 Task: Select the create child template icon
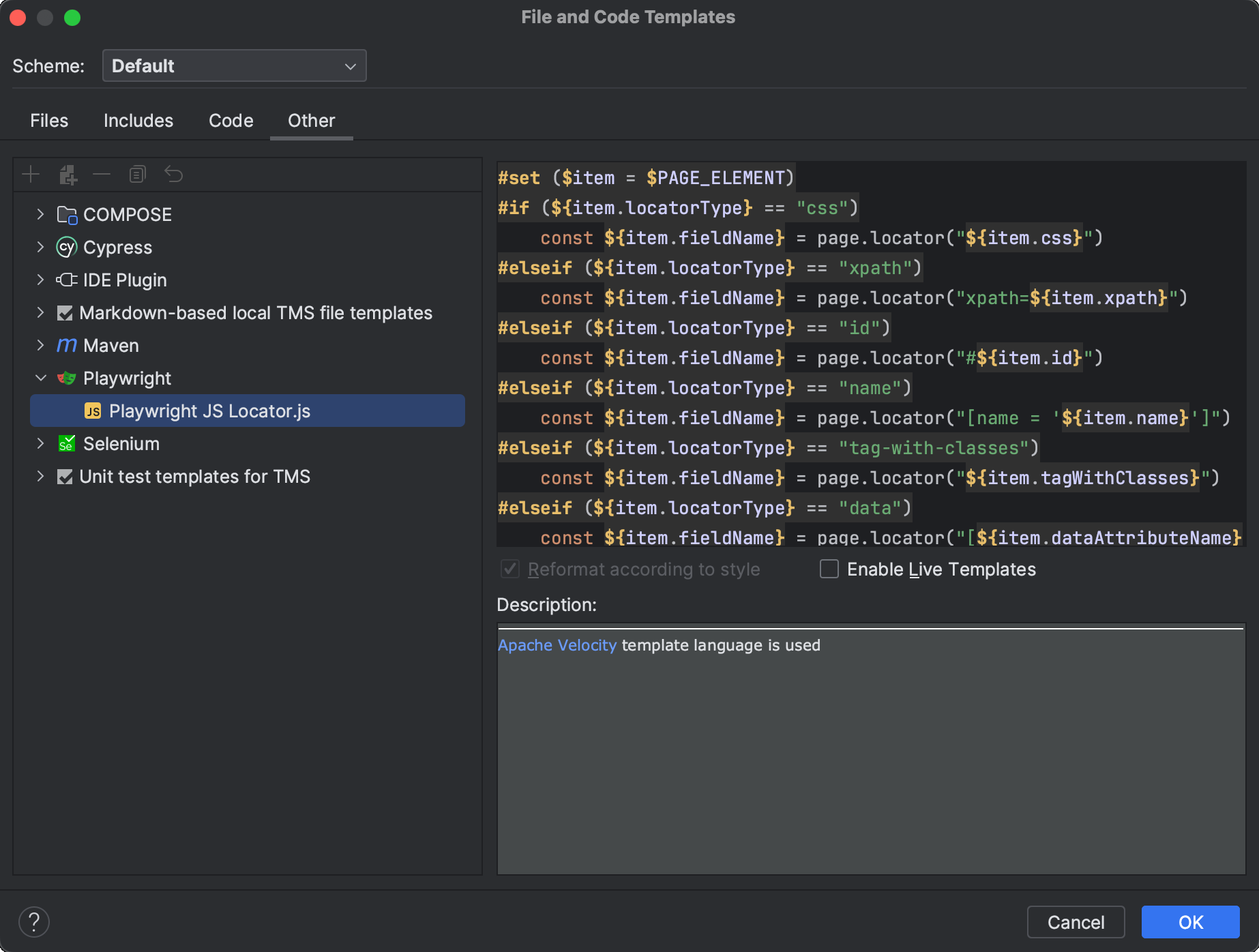[68, 174]
